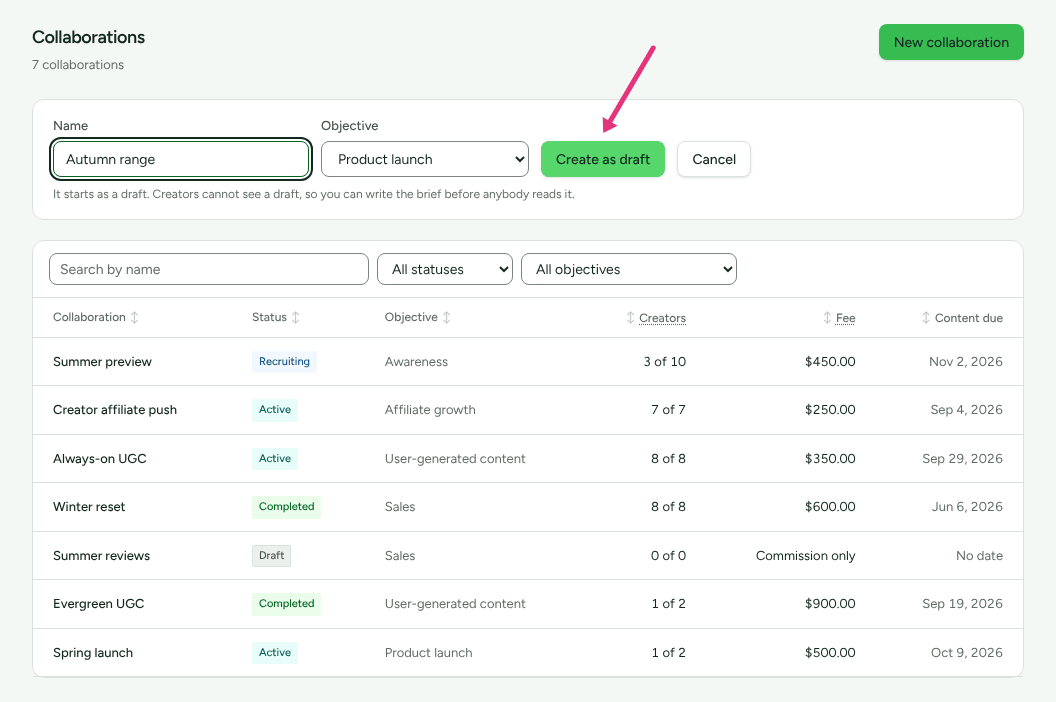The image size is (1056, 702).
Task: Click the $250.00 fee value
Action: point(830,410)
